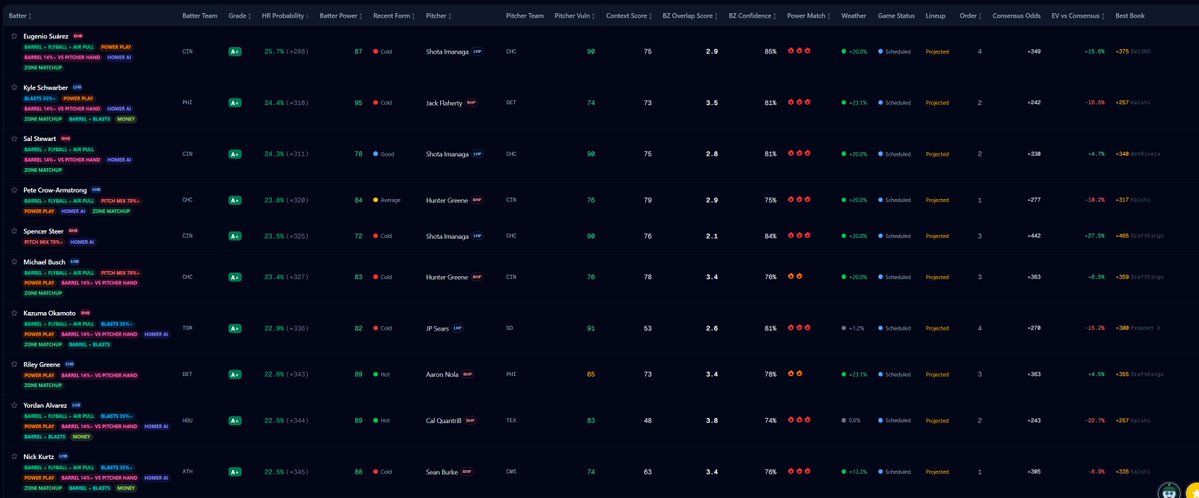
Task: Toggle the favorite star for Sal Stewart
Action: click(x=14, y=138)
